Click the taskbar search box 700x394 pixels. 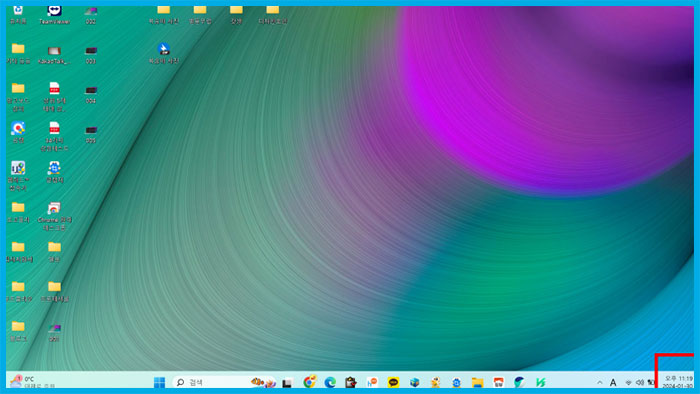click(x=225, y=382)
